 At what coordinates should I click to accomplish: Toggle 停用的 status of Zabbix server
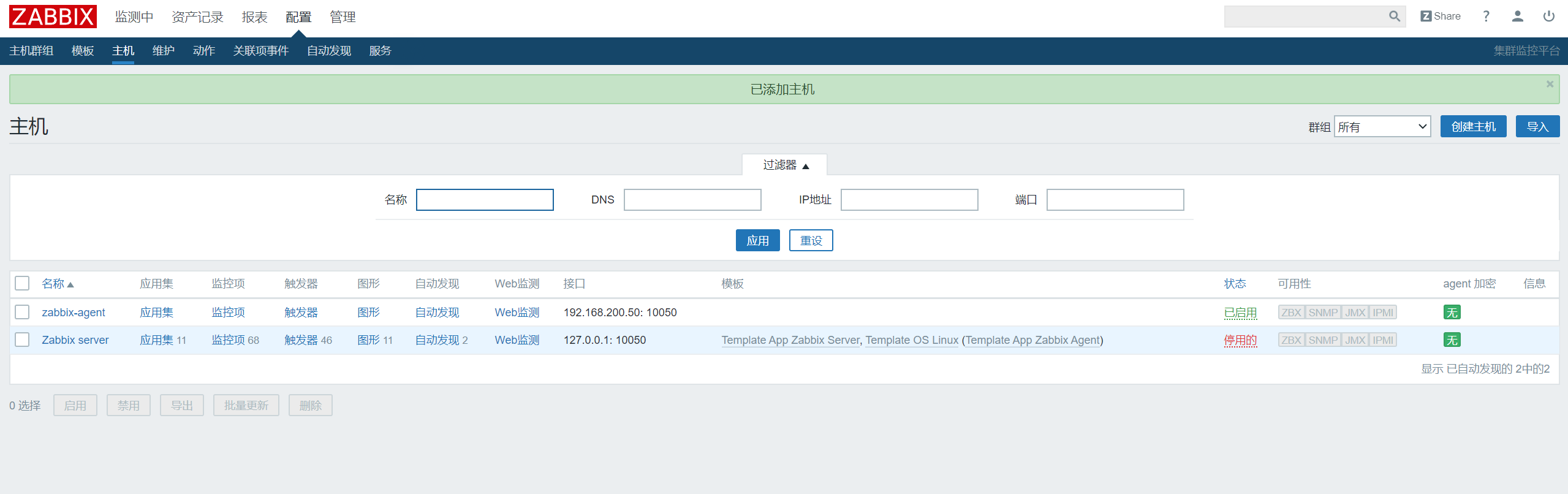click(x=1240, y=340)
